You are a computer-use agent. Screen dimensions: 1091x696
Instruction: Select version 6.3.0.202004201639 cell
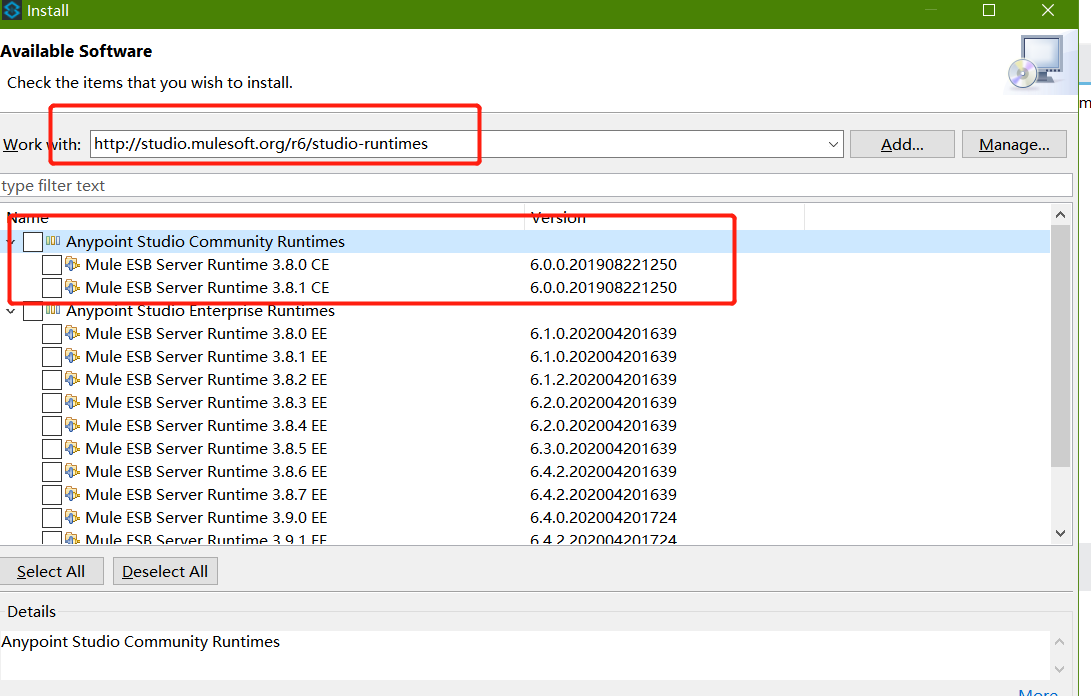pyautogui.click(x=603, y=448)
